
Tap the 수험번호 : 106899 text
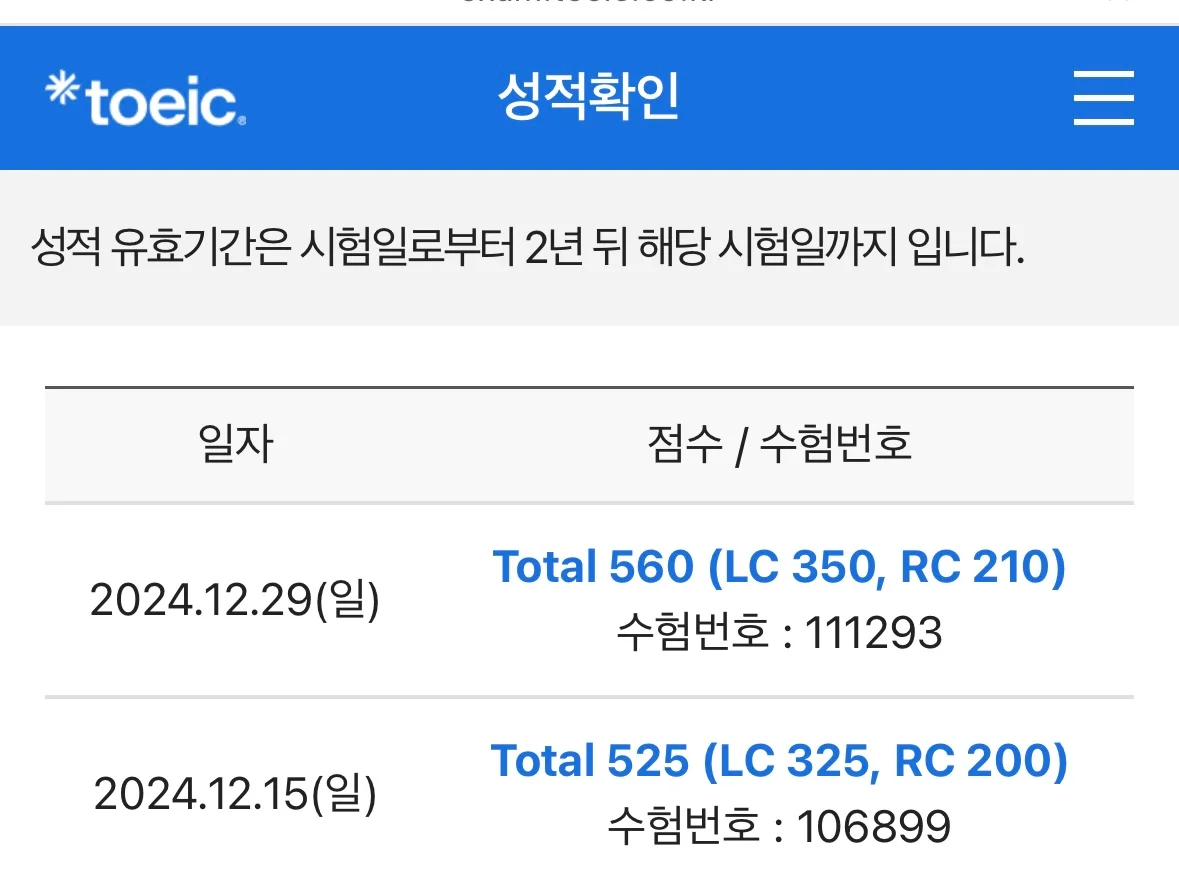point(779,827)
